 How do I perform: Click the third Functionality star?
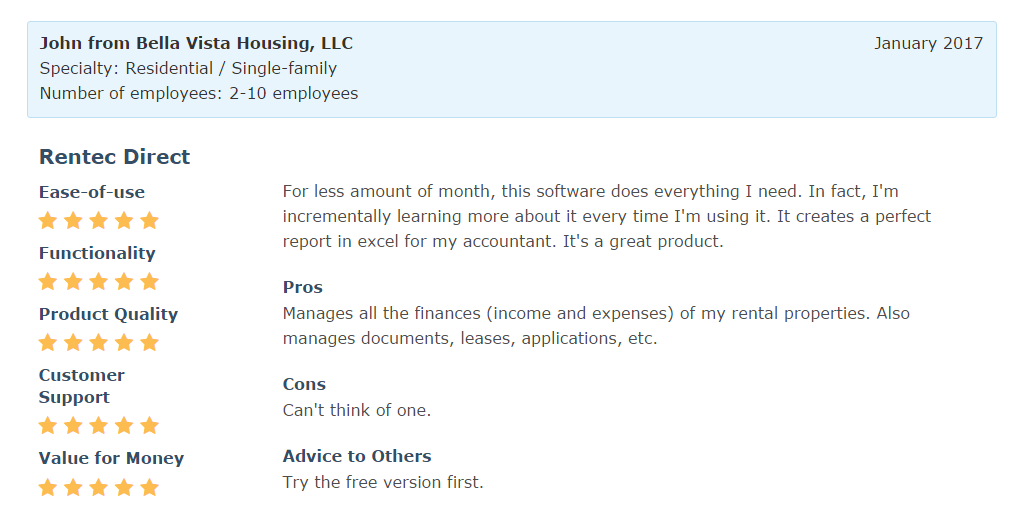(98, 281)
